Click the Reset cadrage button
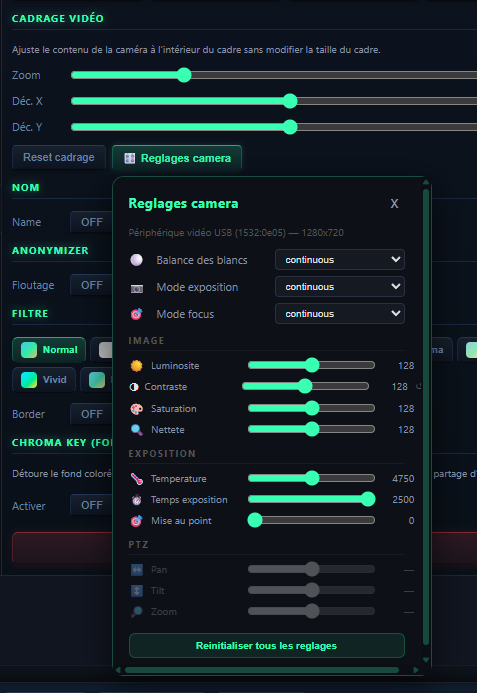Screen dimensions: 477x693 (x=59, y=157)
